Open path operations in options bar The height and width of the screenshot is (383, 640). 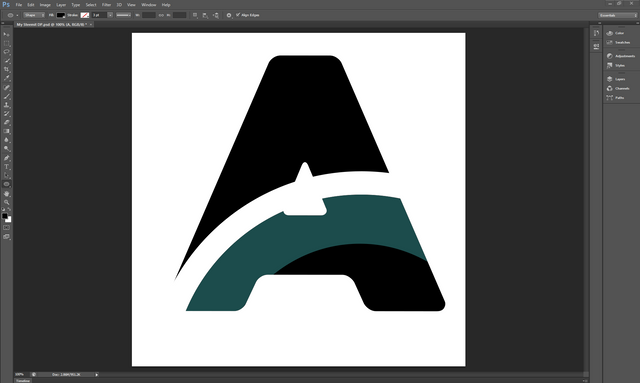coord(195,15)
